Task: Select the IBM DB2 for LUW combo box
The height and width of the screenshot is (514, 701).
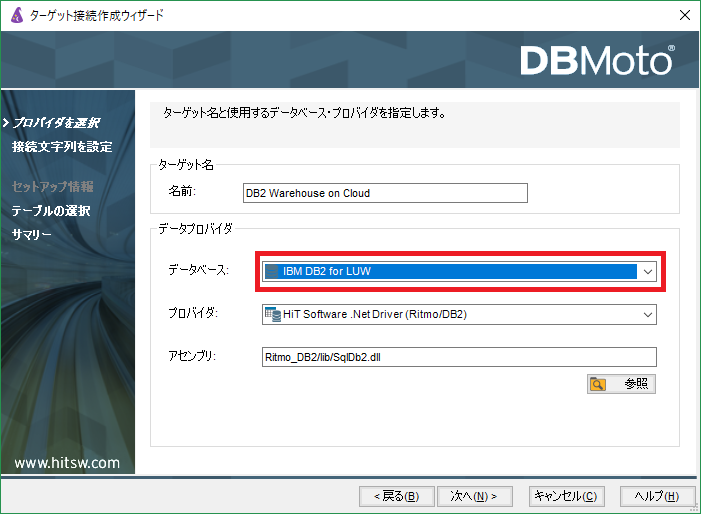Action: coord(459,271)
